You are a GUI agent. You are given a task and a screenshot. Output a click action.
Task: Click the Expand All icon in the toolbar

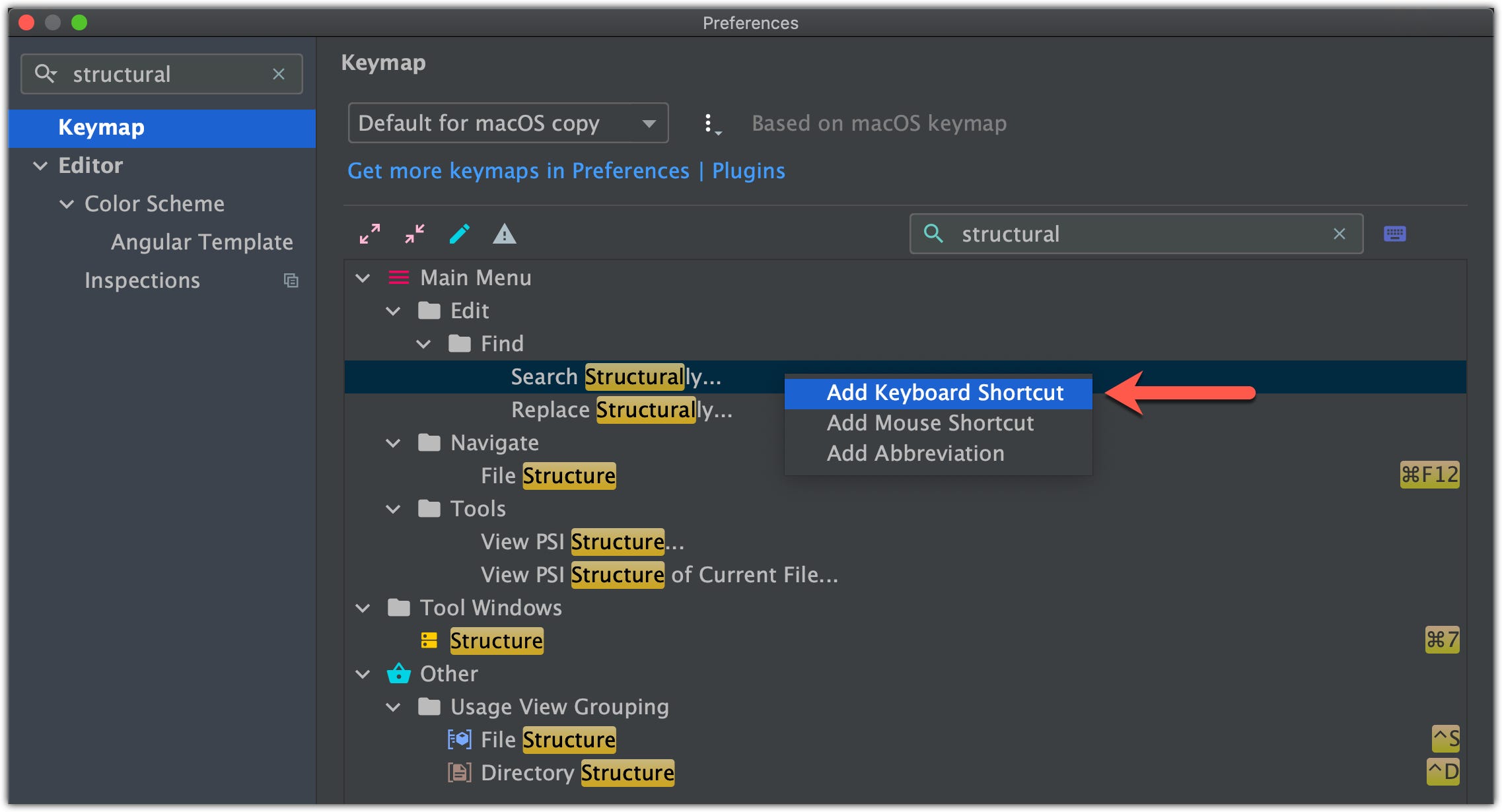(x=370, y=234)
